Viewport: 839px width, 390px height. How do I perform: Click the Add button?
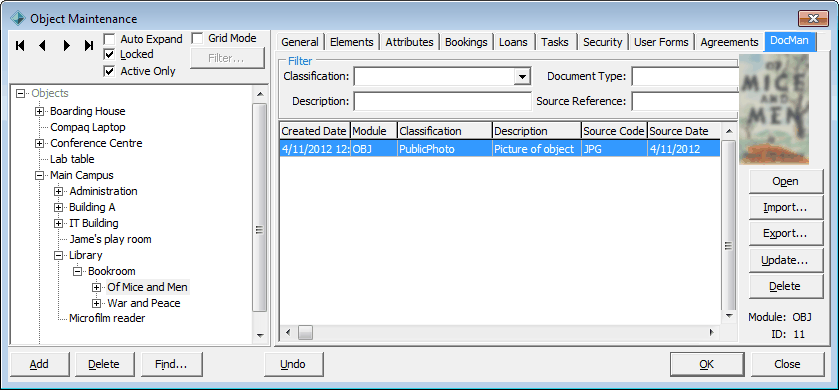point(39,364)
